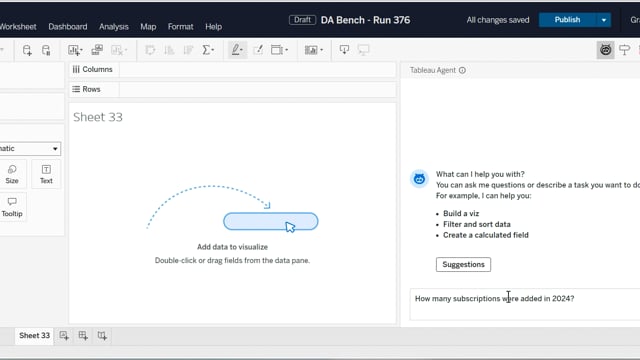Open the mark type Automatic dropdown
640x360 pixels.
(x=29, y=149)
